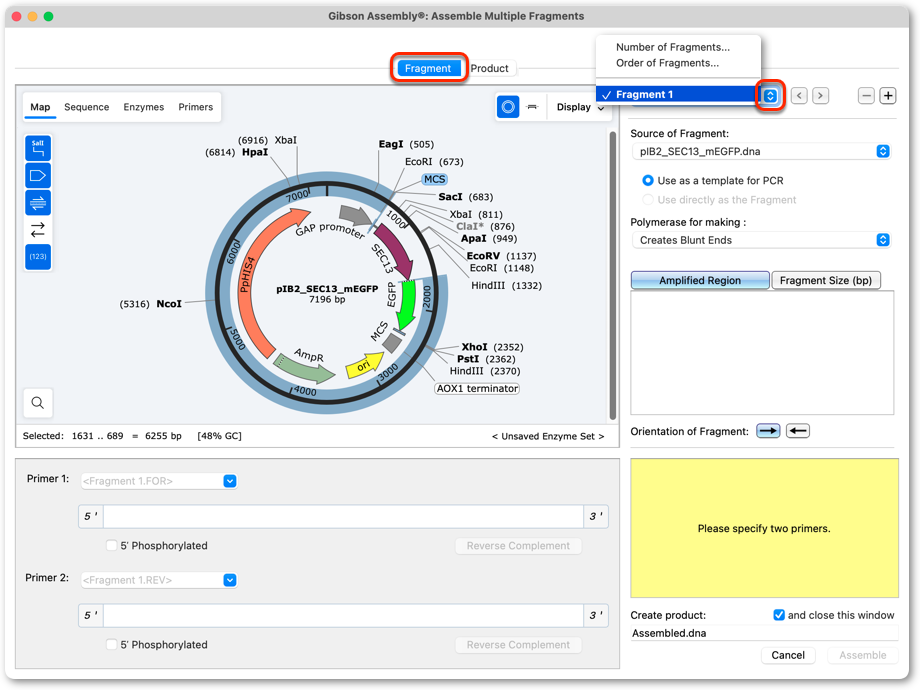This screenshot has height=690, width=920.
Task: Go to next fragment arrow
Action: [x=820, y=95]
